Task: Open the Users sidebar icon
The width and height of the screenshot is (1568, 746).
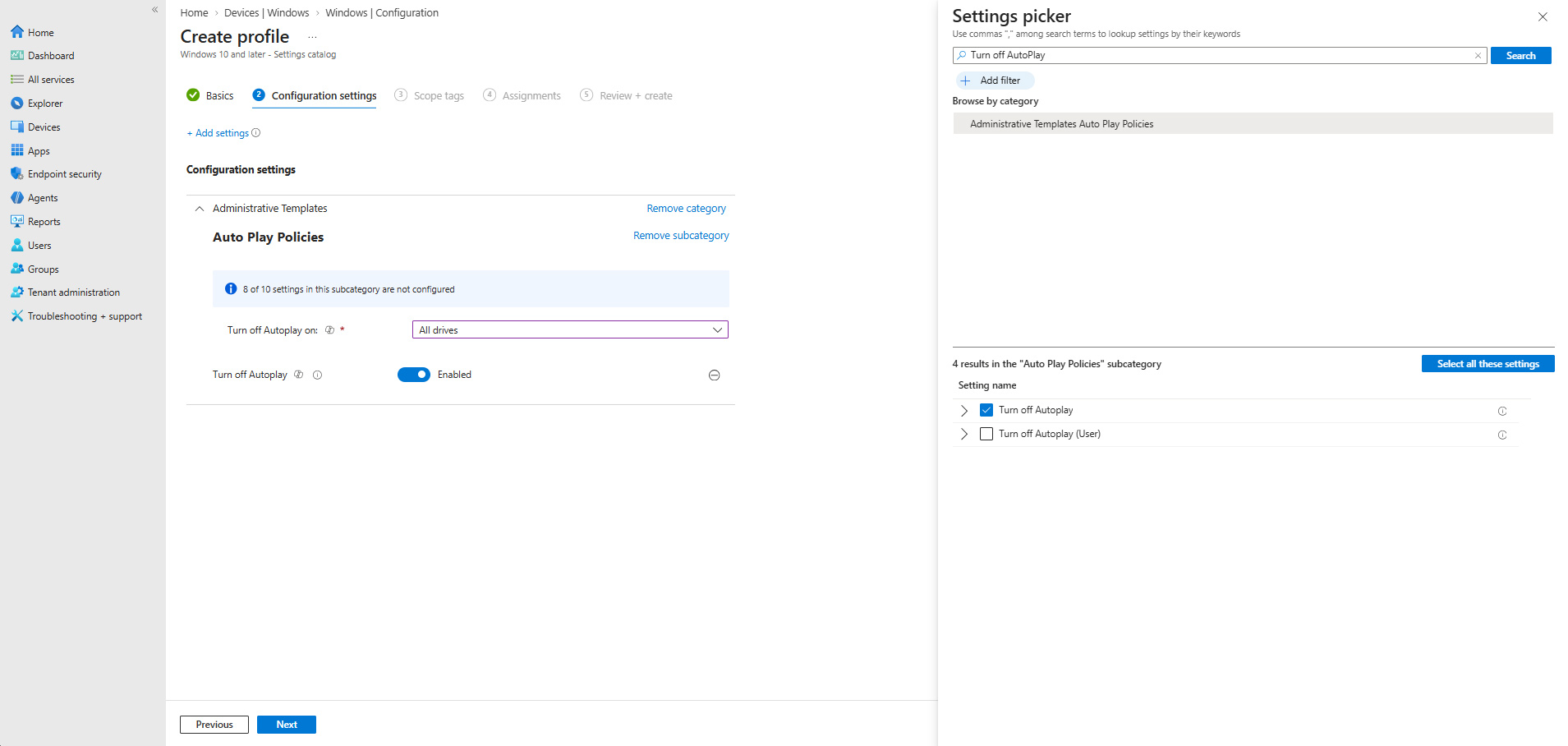Action: (x=17, y=245)
